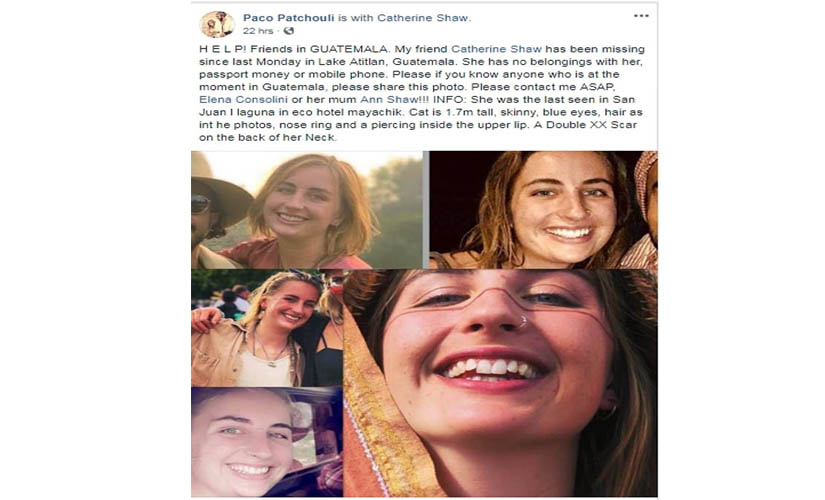The height and width of the screenshot is (500, 825).
Task: Click the checkered headscarf in dark photo
Action: pos(648,182)
